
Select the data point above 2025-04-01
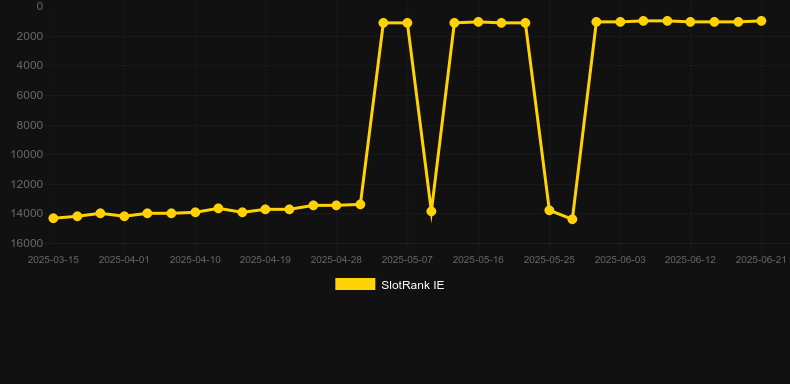124,216
